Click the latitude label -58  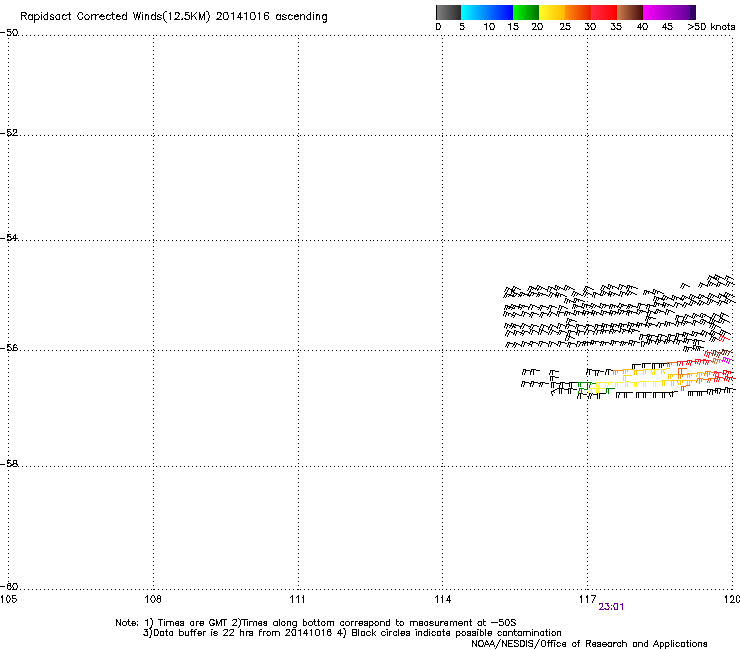click(x=9, y=464)
